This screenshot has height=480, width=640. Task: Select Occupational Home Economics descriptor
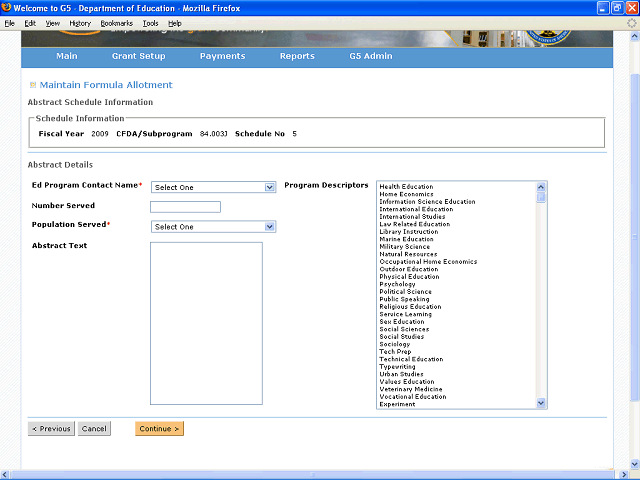click(428, 262)
